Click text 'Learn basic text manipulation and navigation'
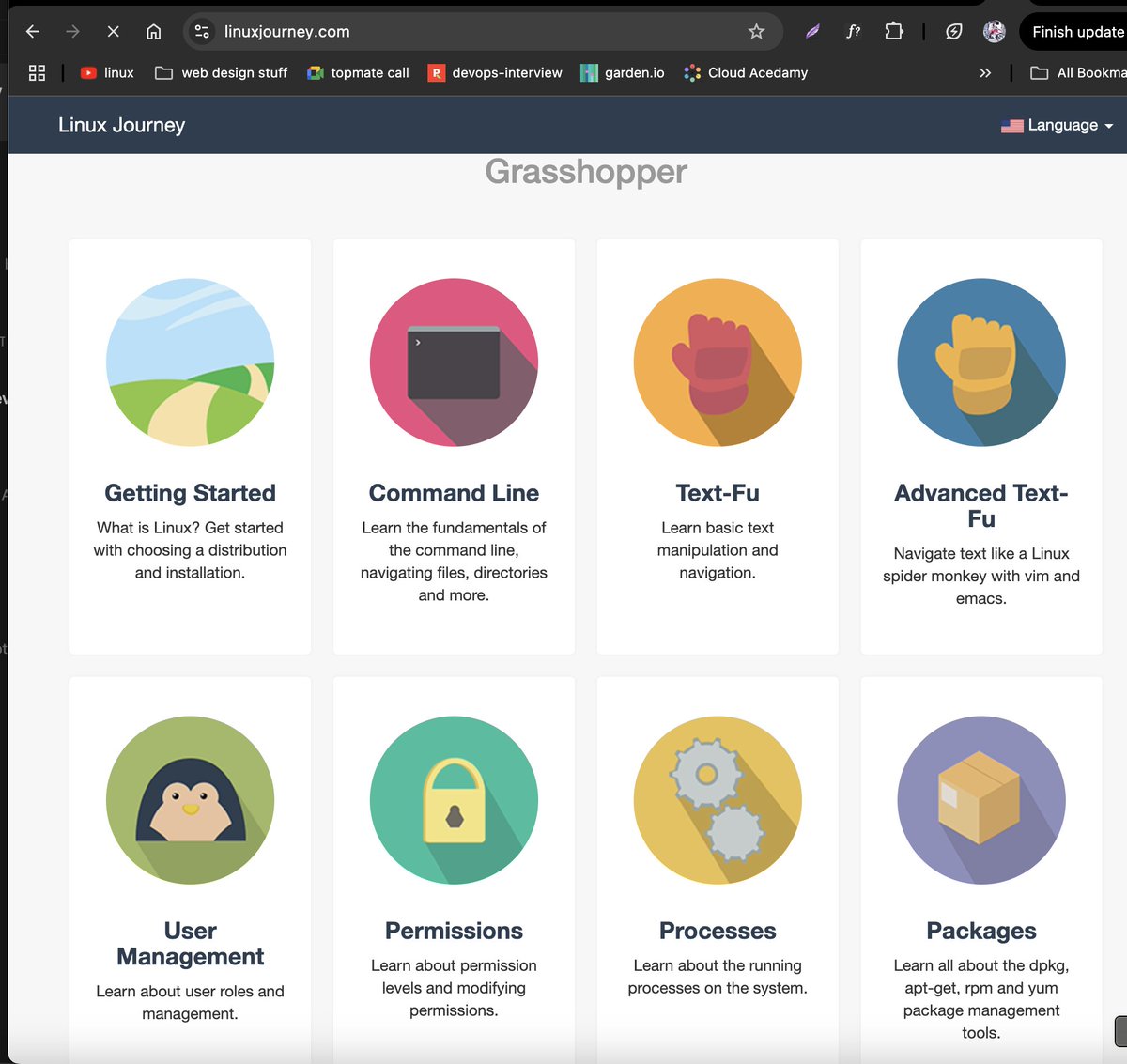1127x1064 pixels. pyautogui.click(x=718, y=550)
